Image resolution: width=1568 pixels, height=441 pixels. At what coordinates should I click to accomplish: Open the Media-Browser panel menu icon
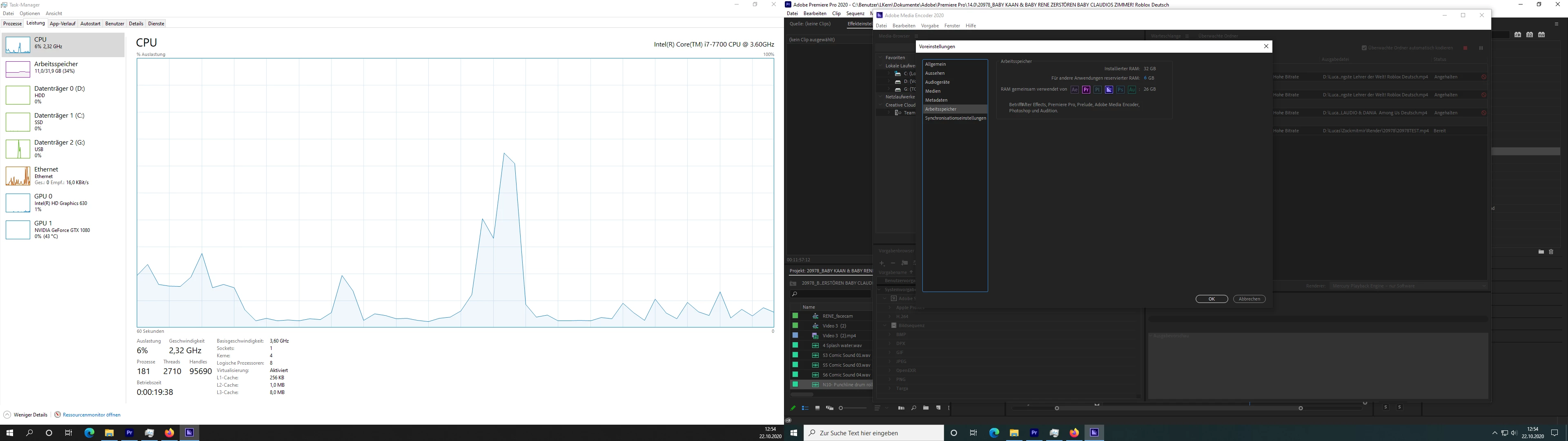click(917, 36)
